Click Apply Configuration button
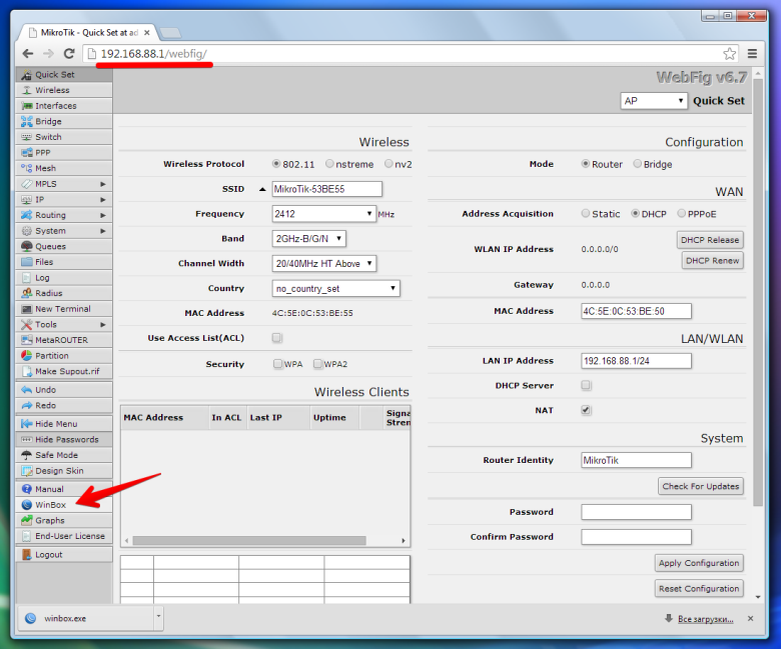Screen dimensions: 781x649 click(699, 563)
